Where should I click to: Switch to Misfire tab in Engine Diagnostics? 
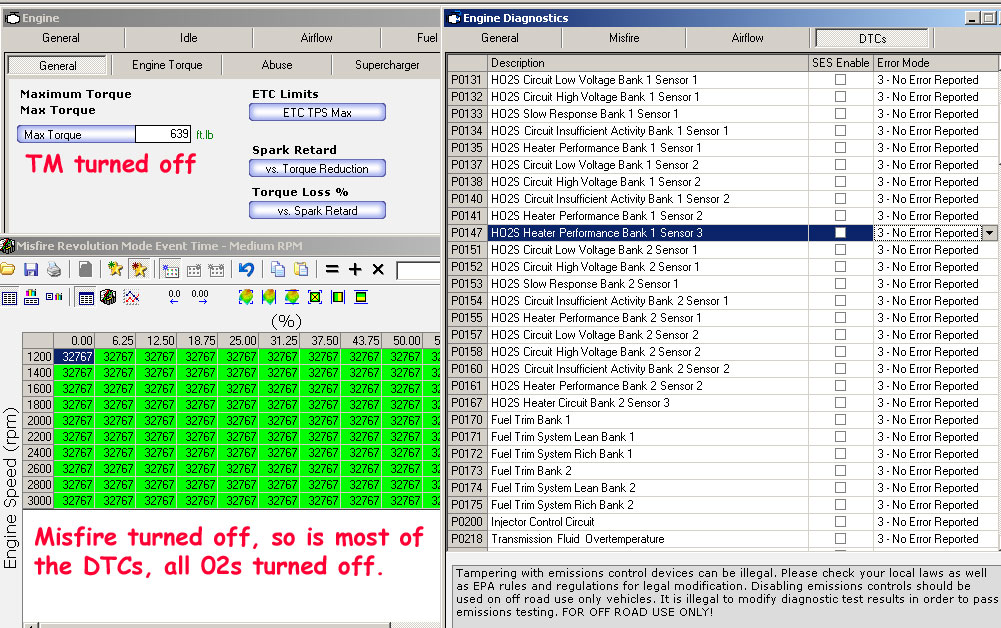click(623, 38)
